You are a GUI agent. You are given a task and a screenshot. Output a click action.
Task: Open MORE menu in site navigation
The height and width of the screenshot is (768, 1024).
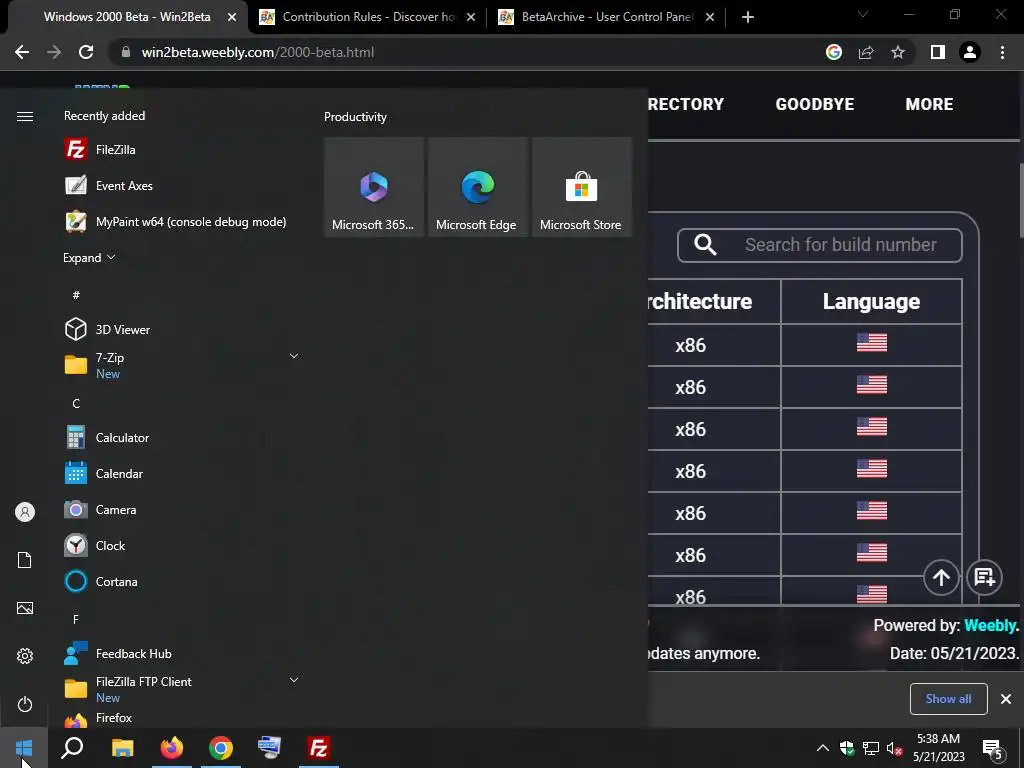coord(929,104)
